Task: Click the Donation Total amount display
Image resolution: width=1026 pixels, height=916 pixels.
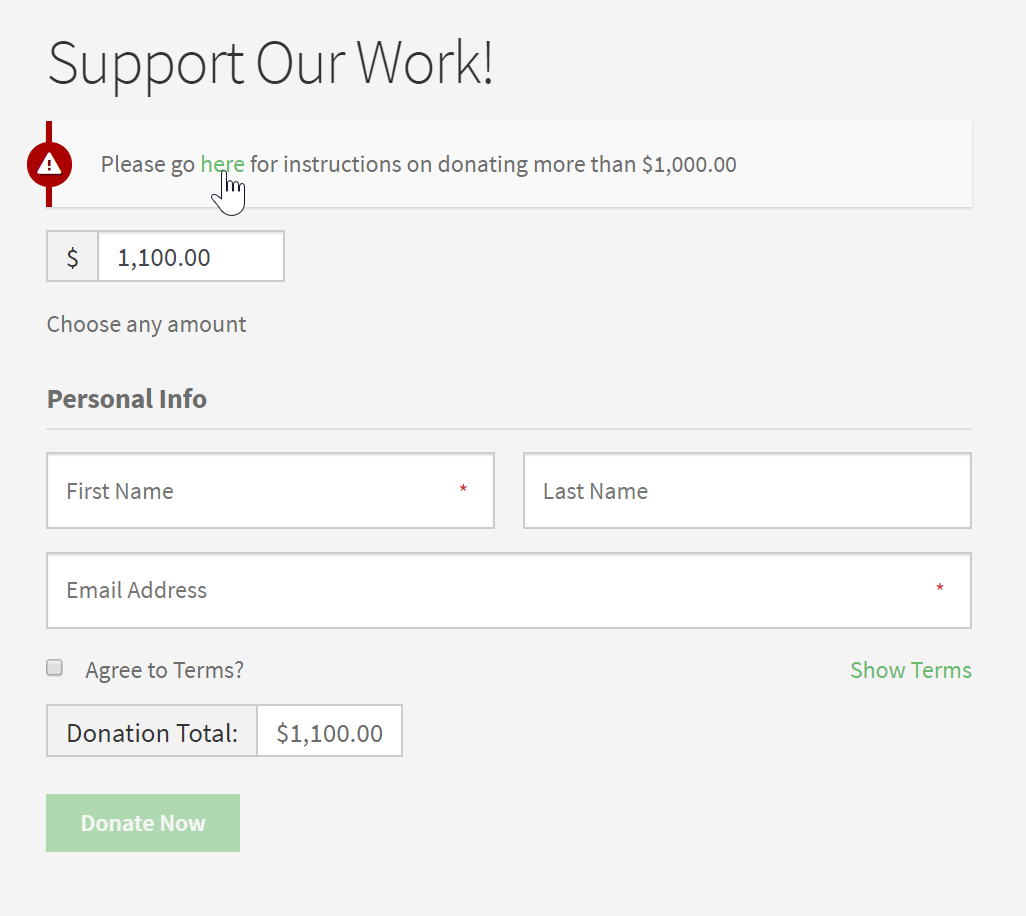Action: 329,731
